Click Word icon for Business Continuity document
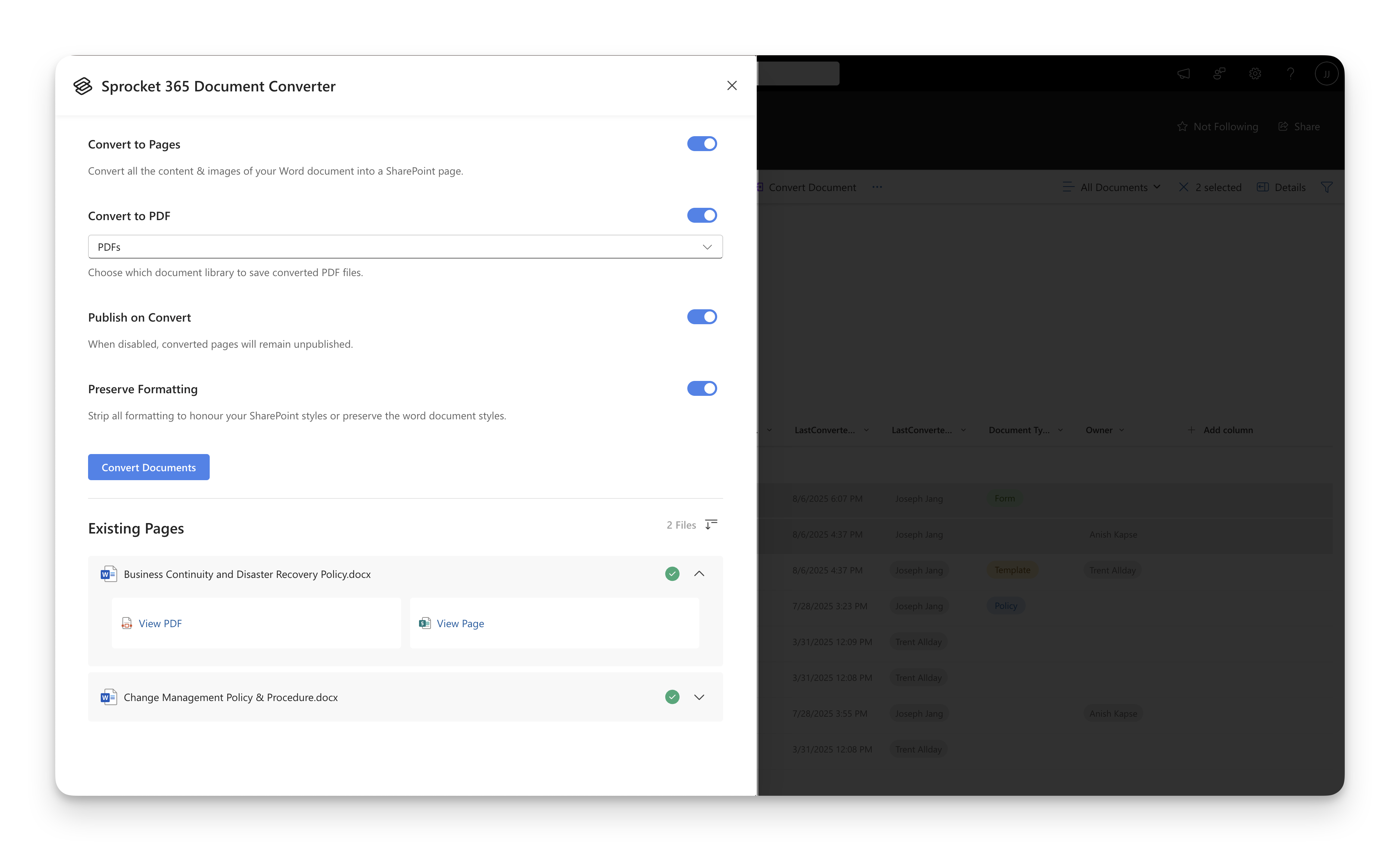 click(x=109, y=574)
